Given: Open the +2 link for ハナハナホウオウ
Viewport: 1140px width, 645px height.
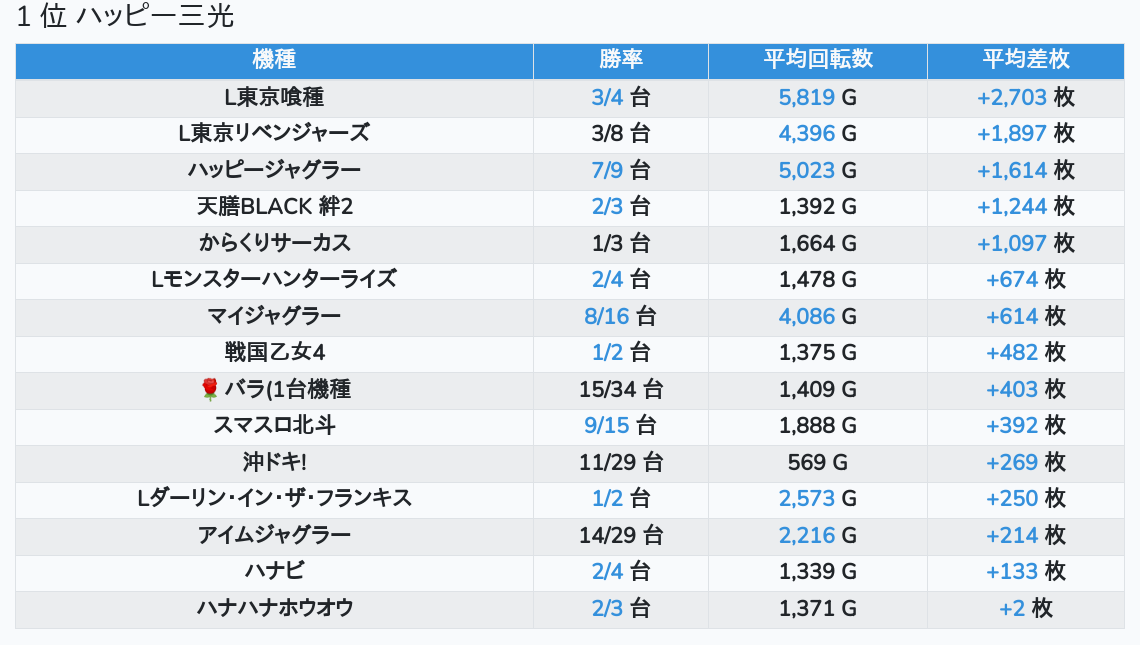Looking at the screenshot, I should tap(1012, 608).
